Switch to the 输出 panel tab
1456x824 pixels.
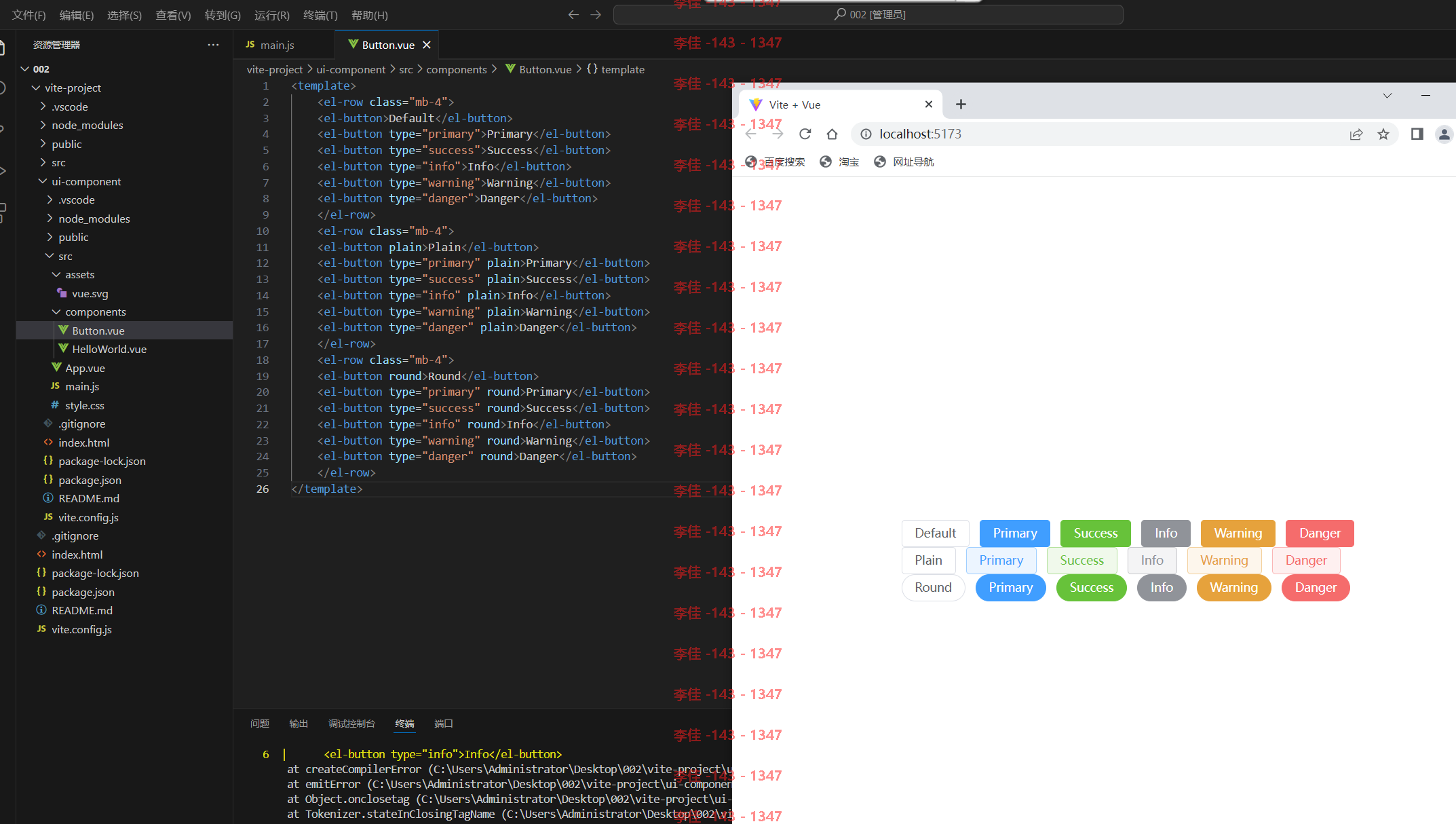pos(299,724)
